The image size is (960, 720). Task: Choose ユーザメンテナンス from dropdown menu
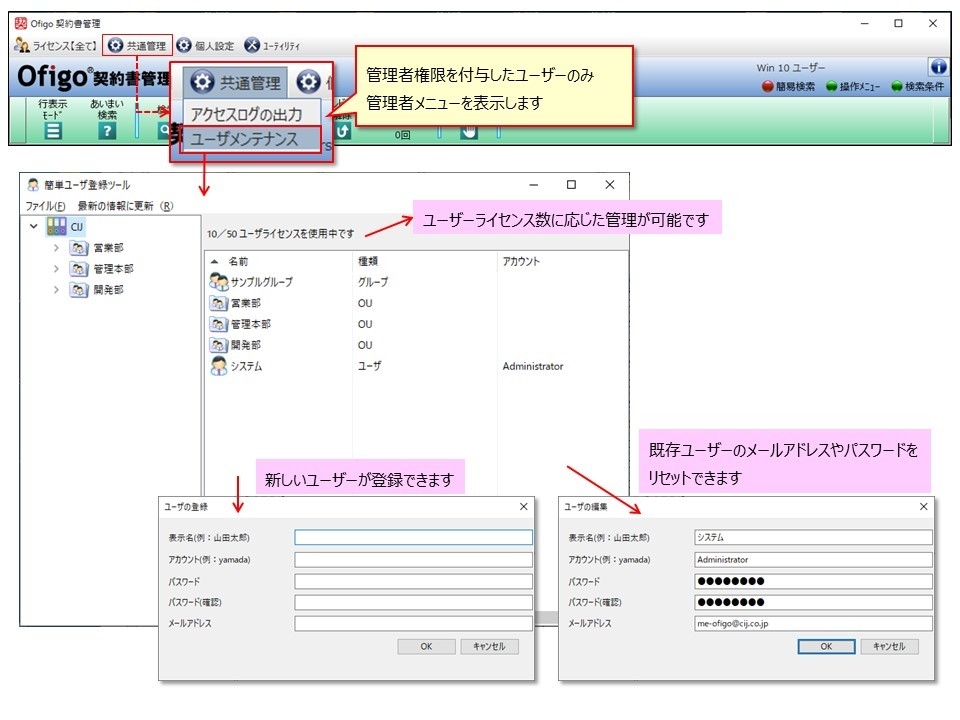245,139
